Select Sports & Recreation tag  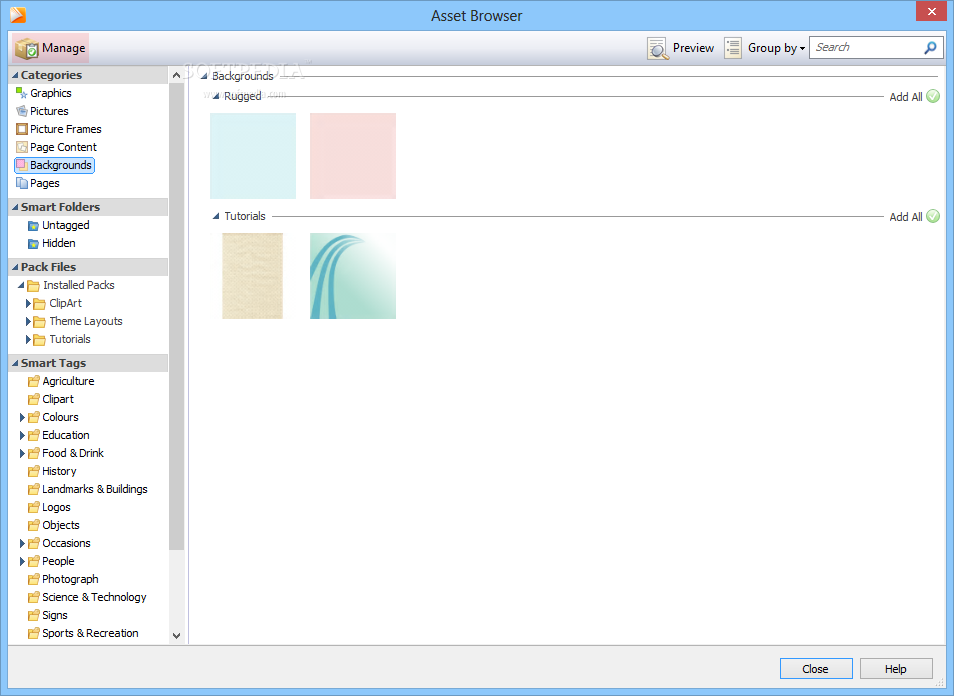(90, 633)
